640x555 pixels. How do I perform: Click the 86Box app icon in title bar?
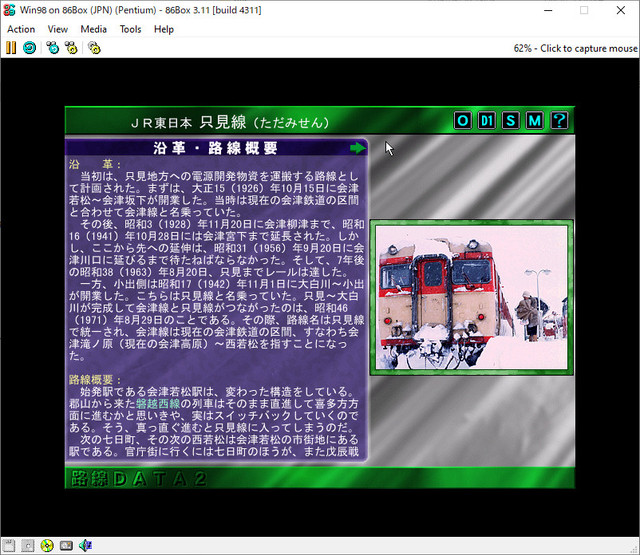9,10
